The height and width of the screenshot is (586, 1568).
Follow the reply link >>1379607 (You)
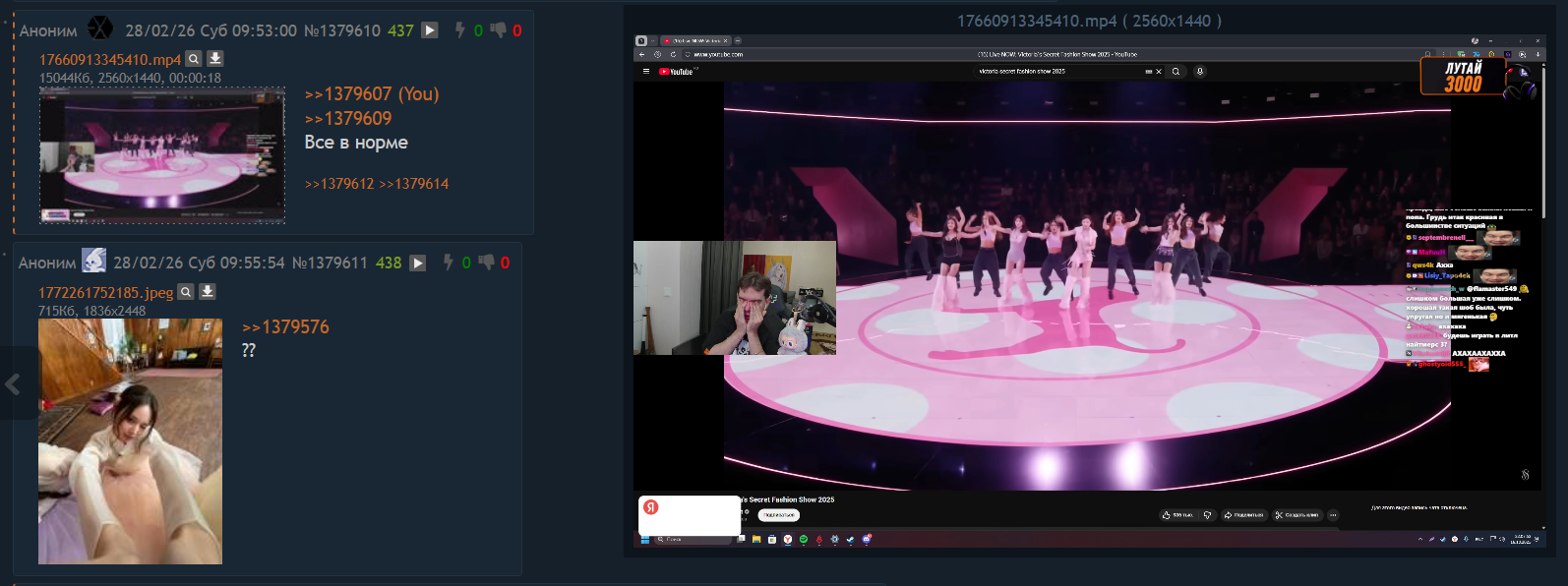372,94
